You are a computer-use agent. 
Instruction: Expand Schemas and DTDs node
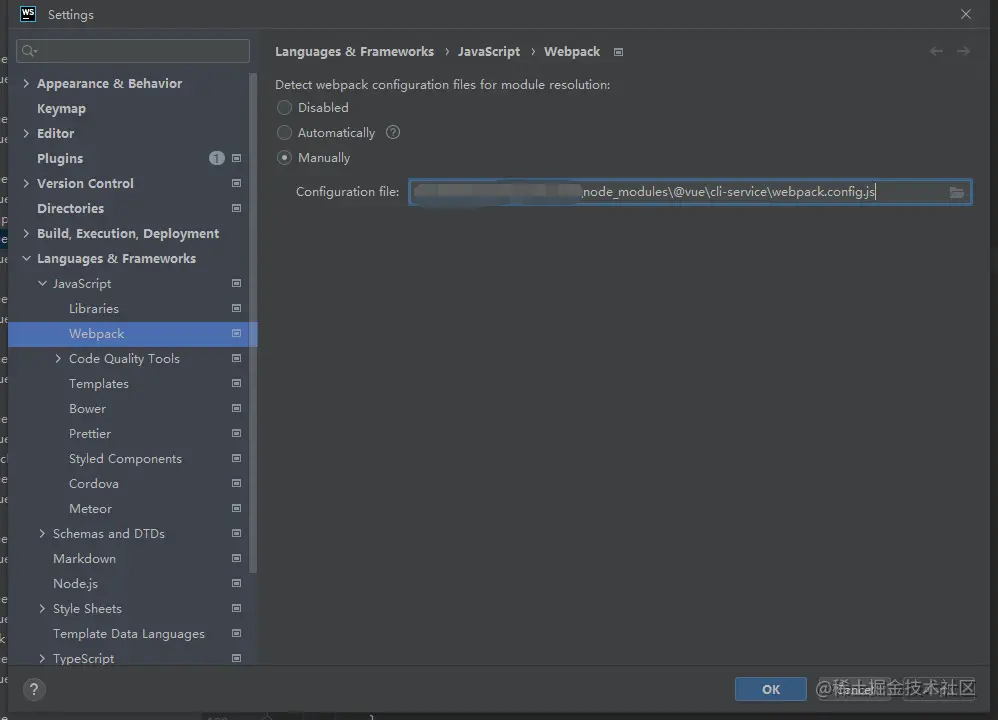click(x=42, y=533)
